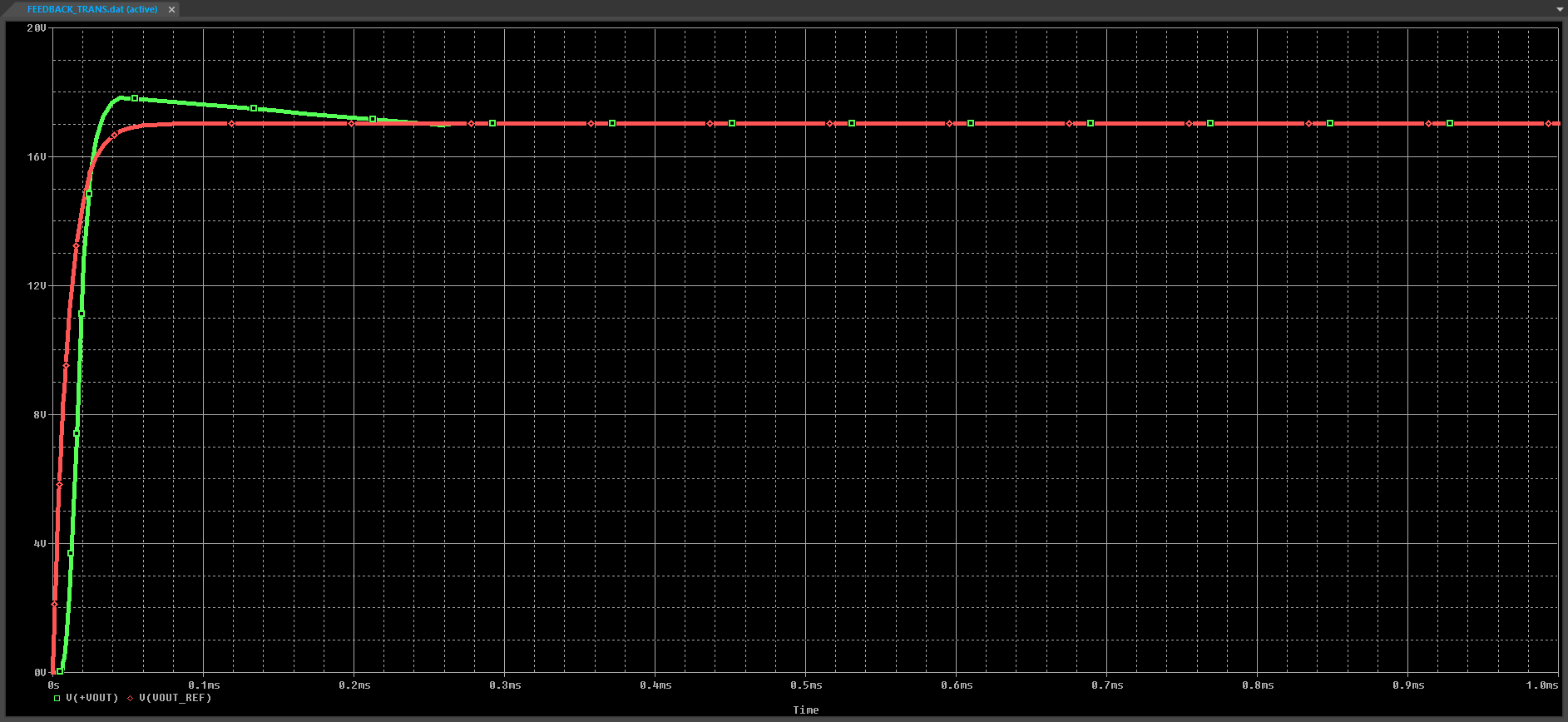Select the V(+VOUT) trace name in legend

[92, 698]
